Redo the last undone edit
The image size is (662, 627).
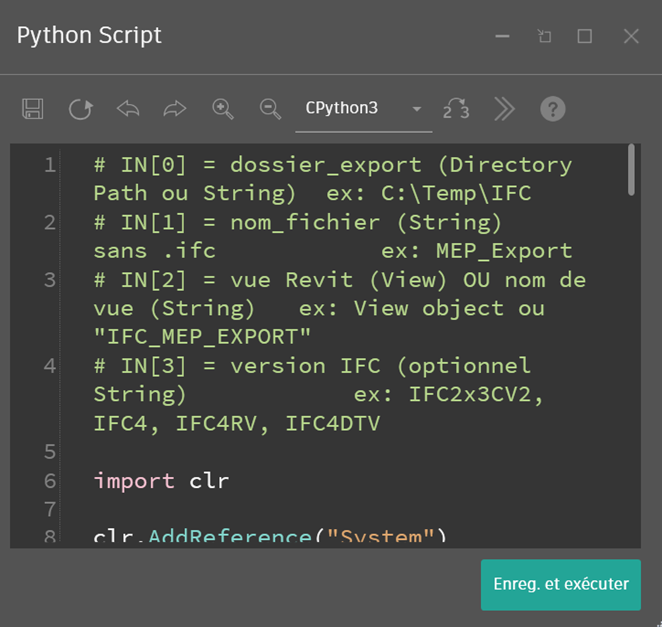[175, 109]
